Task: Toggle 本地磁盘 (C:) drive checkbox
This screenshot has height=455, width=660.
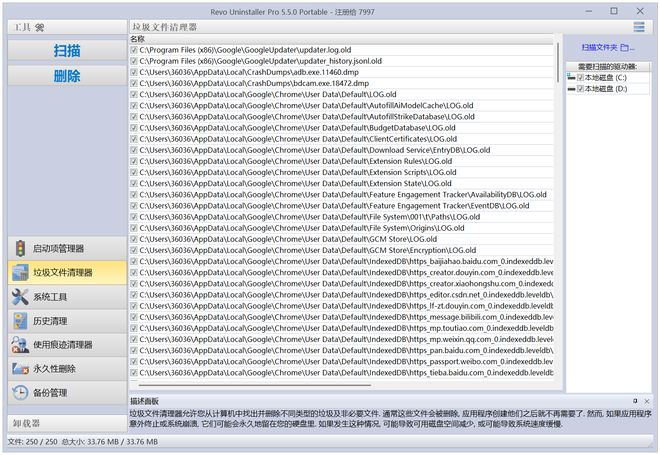Action: (580, 77)
